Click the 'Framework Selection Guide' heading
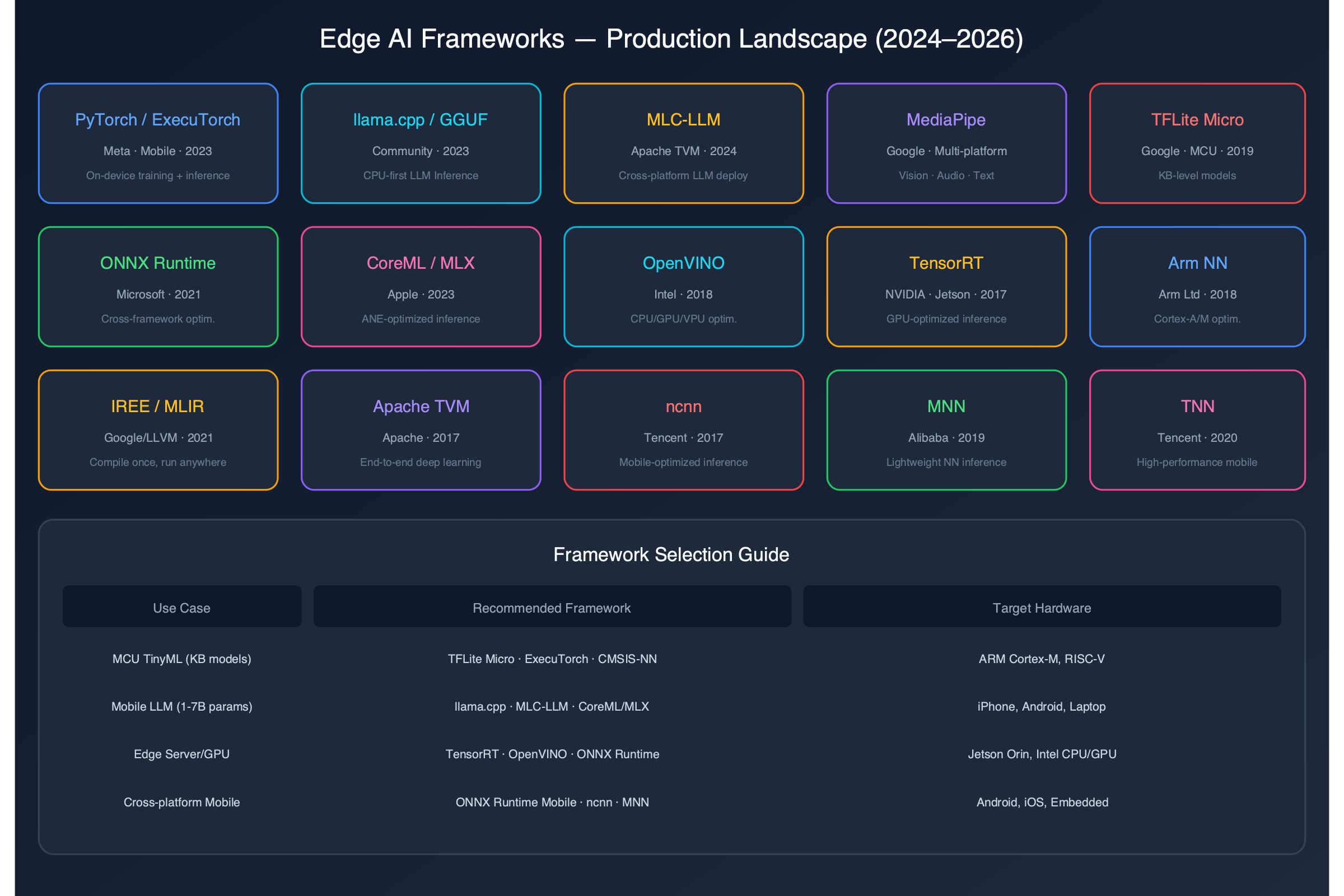The height and width of the screenshot is (896, 1344). tap(671, 555)
